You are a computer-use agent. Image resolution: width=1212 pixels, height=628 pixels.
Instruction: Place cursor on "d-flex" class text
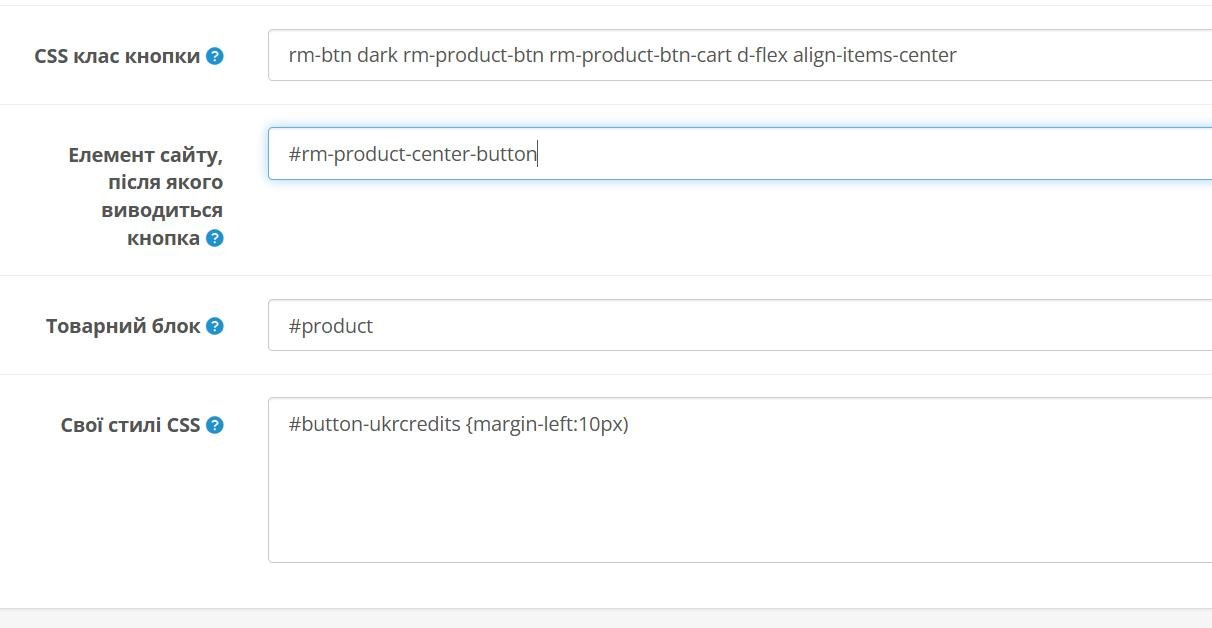tap(762, 55)
